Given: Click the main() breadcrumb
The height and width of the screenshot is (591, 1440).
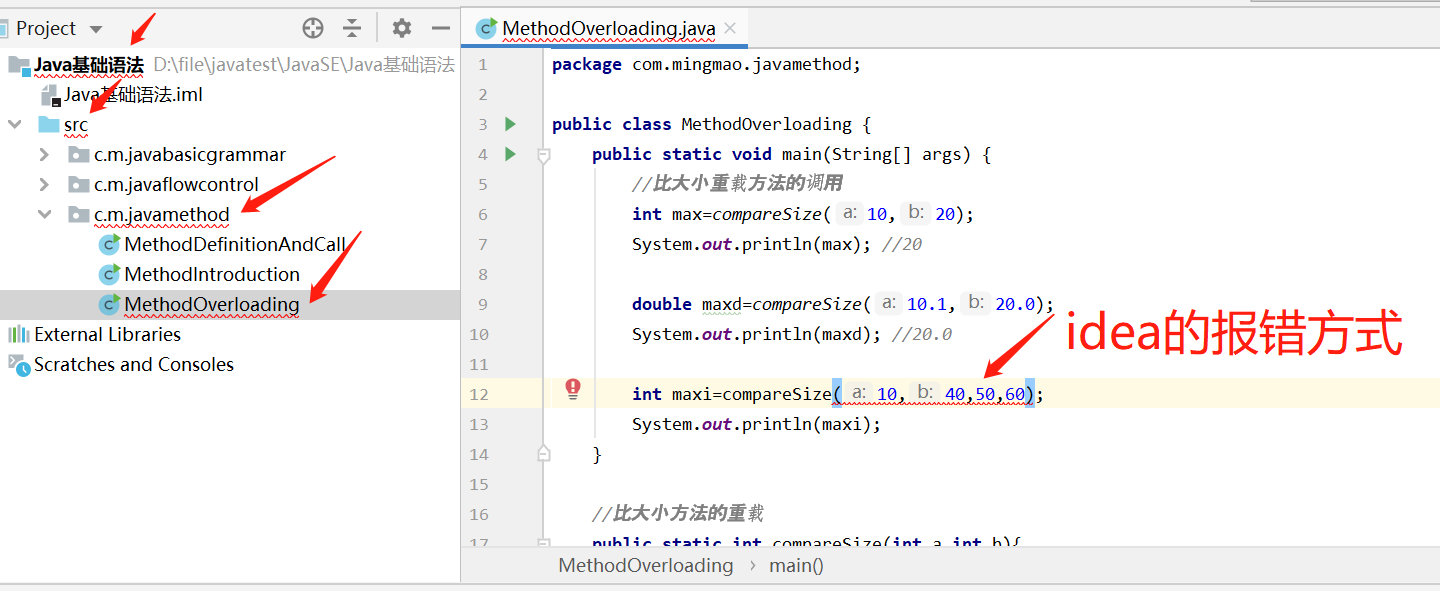Looking at the screenshot, I should 797,566.
